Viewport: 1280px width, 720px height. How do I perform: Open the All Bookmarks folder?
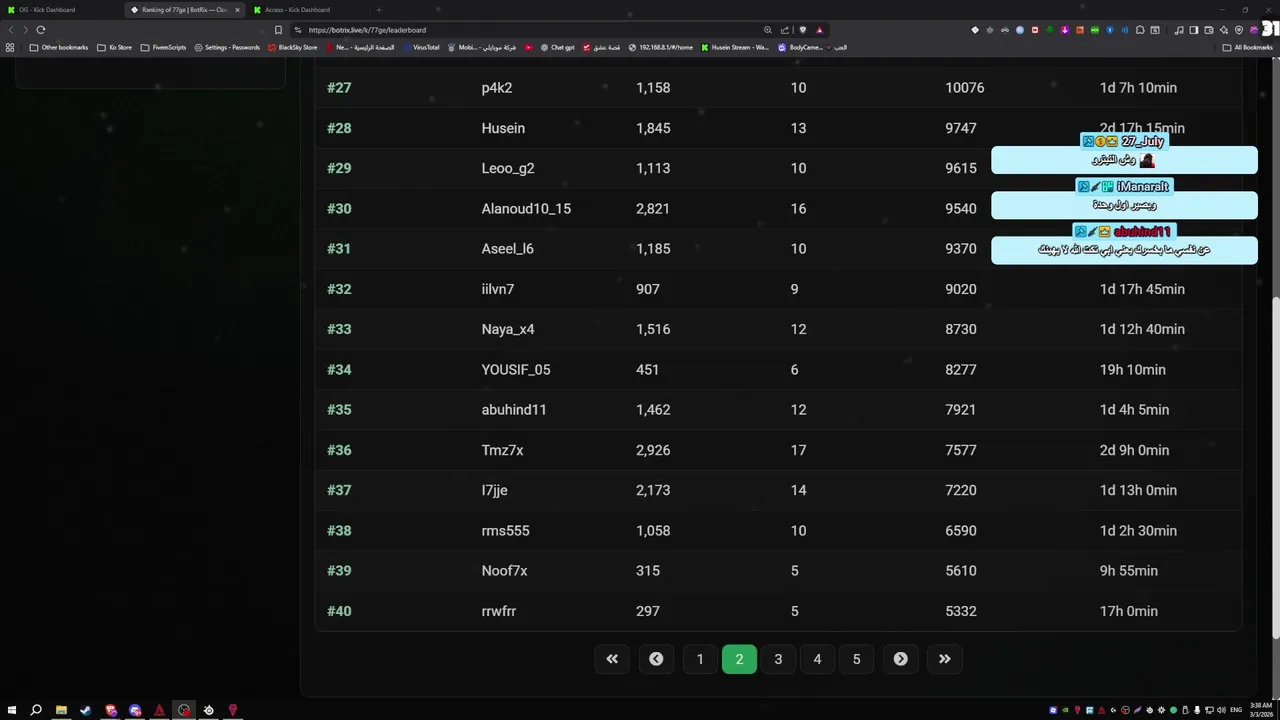[1248, 47]
